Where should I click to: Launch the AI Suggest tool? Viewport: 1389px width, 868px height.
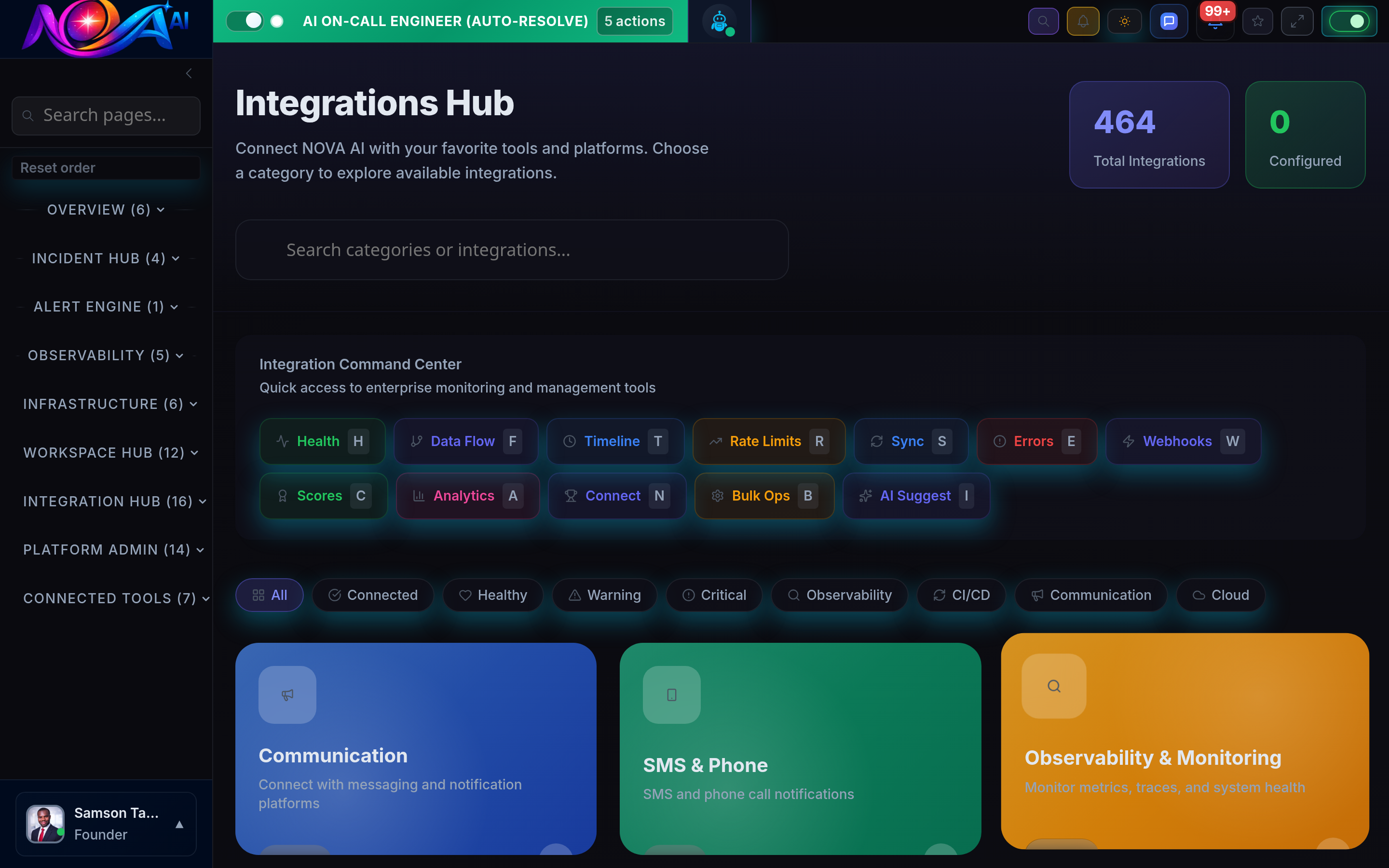tap(915, 495)
